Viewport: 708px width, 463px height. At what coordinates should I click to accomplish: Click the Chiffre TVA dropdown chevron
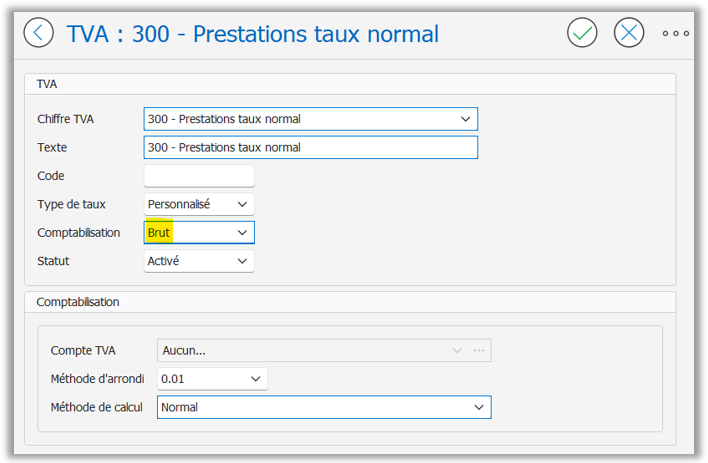[x=466, y=119]
